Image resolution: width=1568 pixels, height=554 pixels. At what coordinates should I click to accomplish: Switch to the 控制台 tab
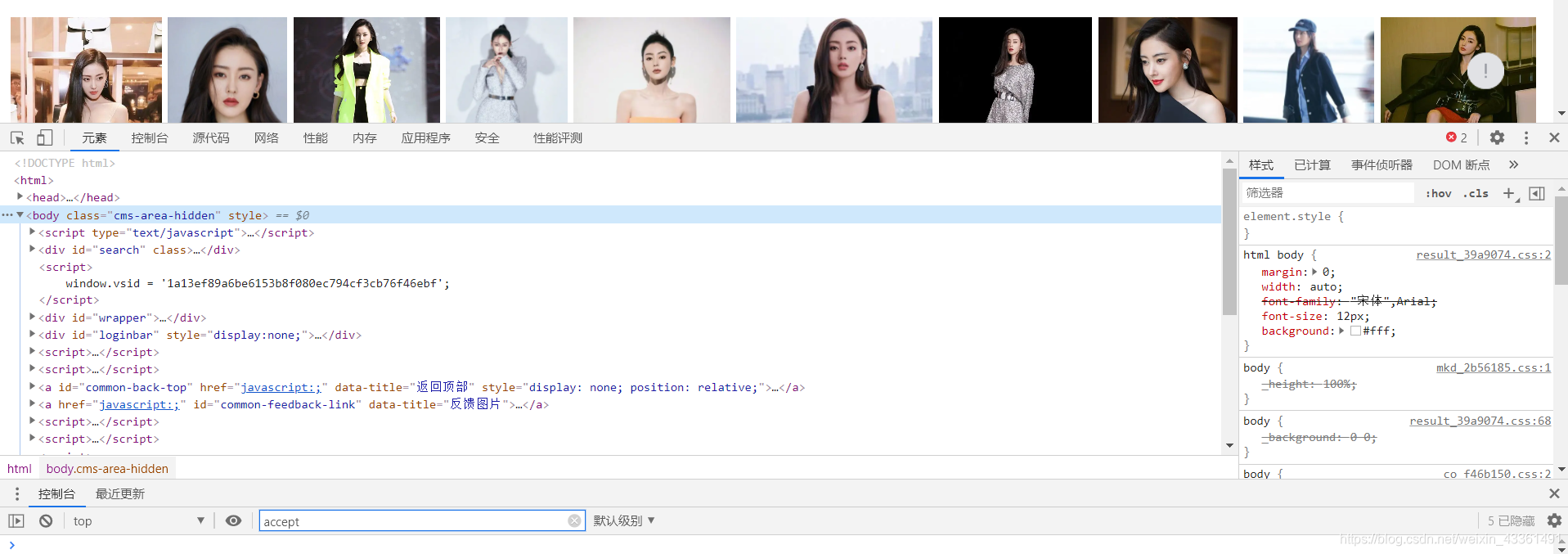tap(150, 137)
